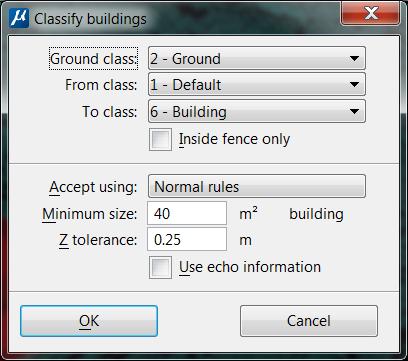Enable Inside fence only checkbox
The height and width of the screenshot is (361, 408).
(160, 139)
